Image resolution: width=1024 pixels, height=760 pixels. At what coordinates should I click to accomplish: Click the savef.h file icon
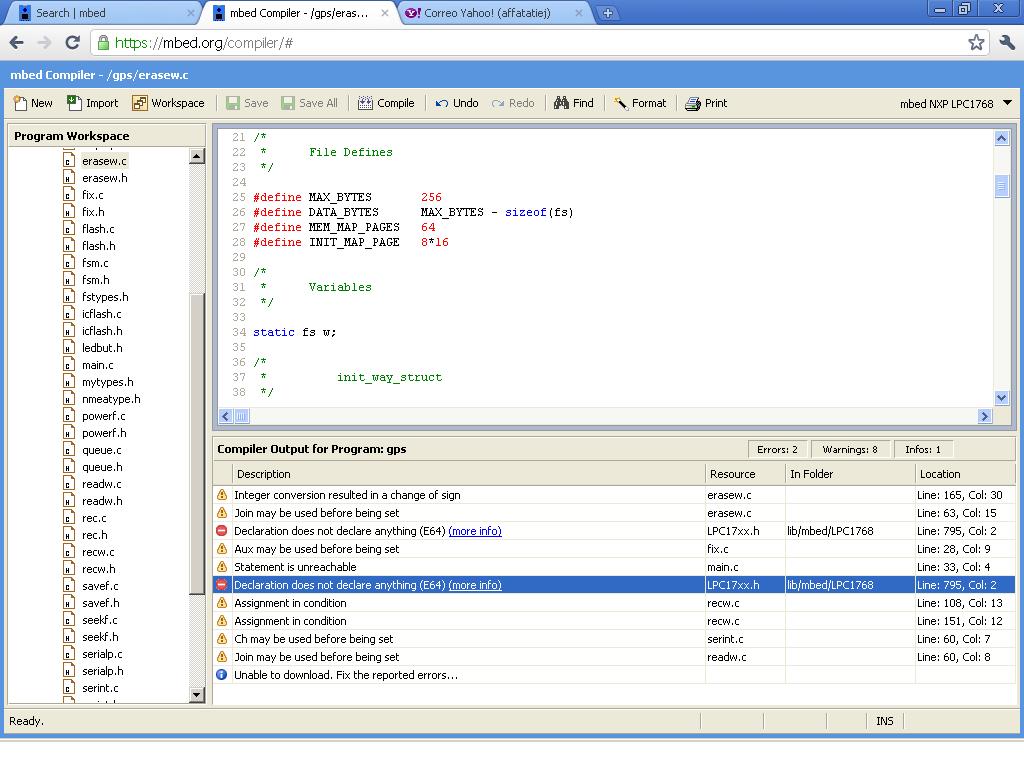[x=69, y=603]
